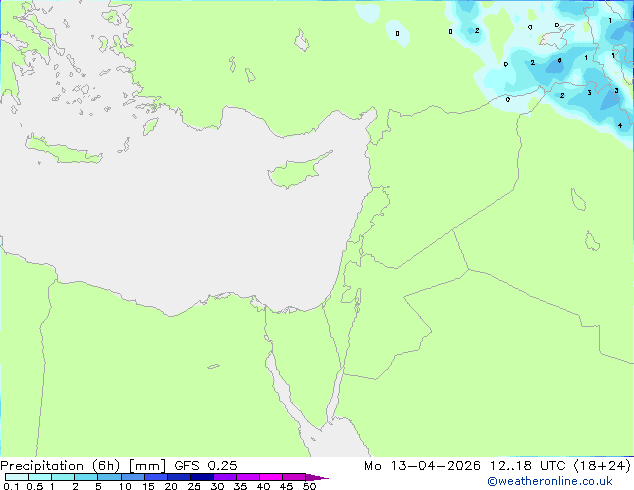The width and height of the screenshot is (634, 490).
Task: Select the "[mm]" unit label
Action: coord(147,466)
